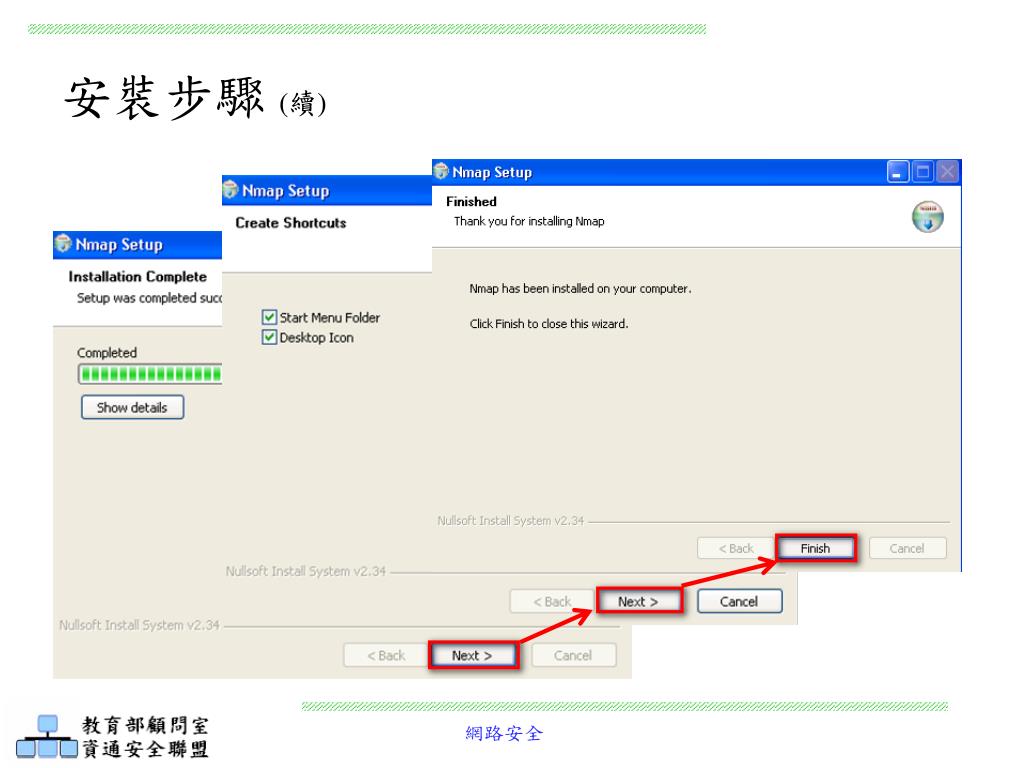Click 'Installation Complete' heading
Screen dimensions: 1024x768
pyautogui.click(x=137, y=277)
